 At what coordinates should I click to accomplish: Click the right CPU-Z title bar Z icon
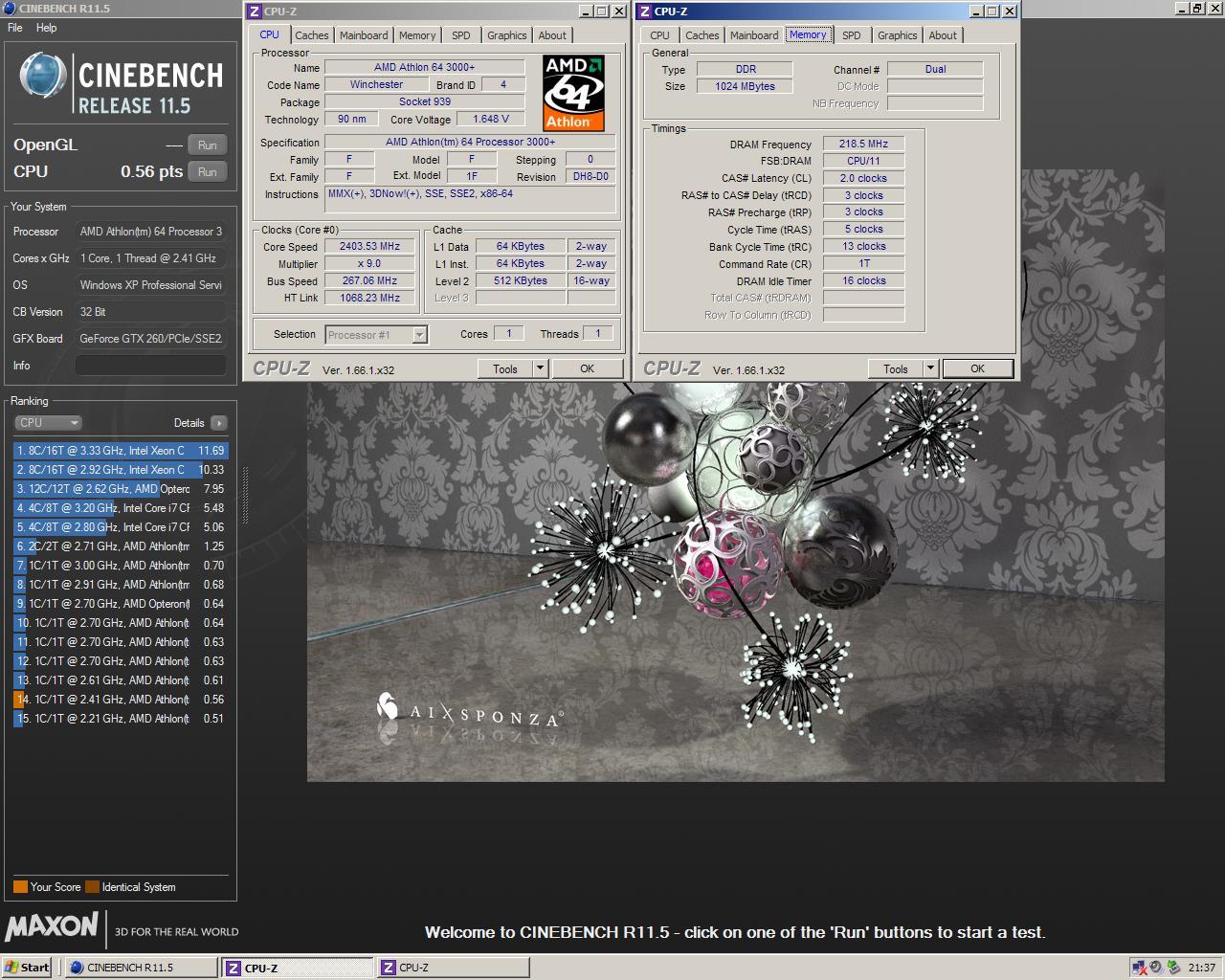click(x=644, y=11)
